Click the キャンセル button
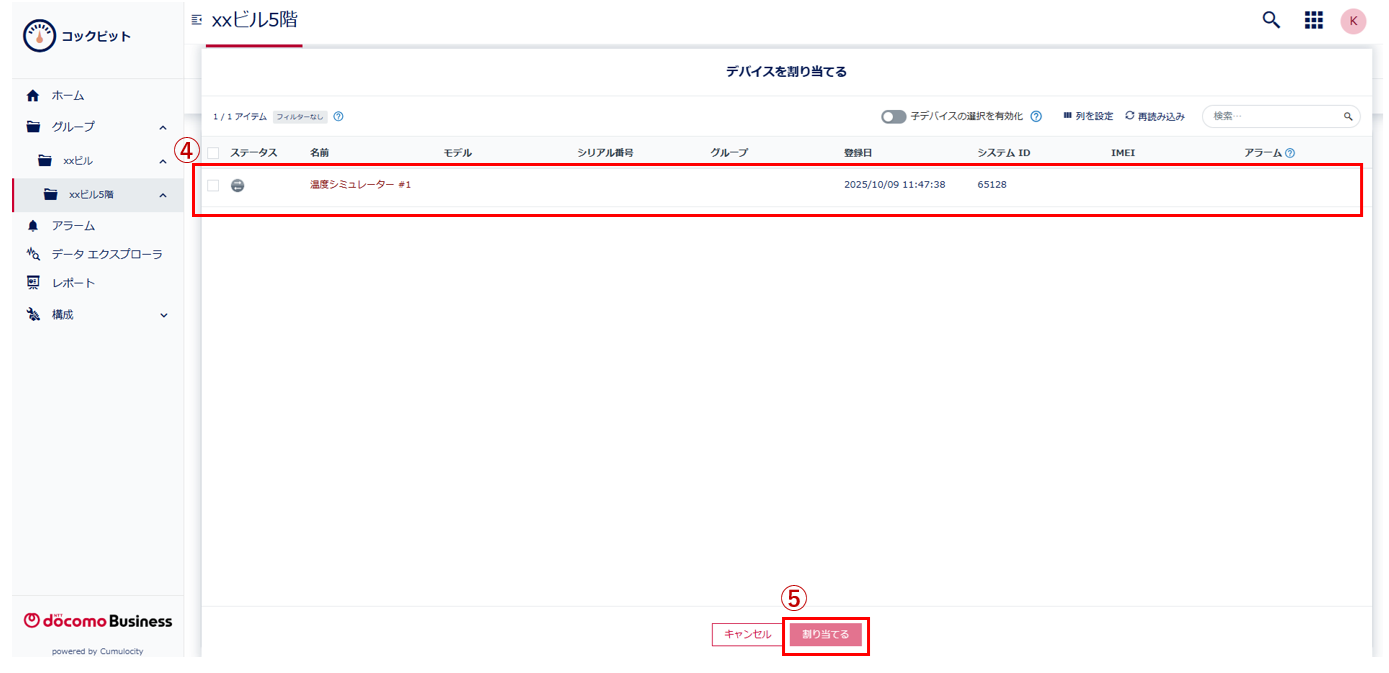This screenshot has height=673, width=1389. pyautogui.click(x=747, y=635)
